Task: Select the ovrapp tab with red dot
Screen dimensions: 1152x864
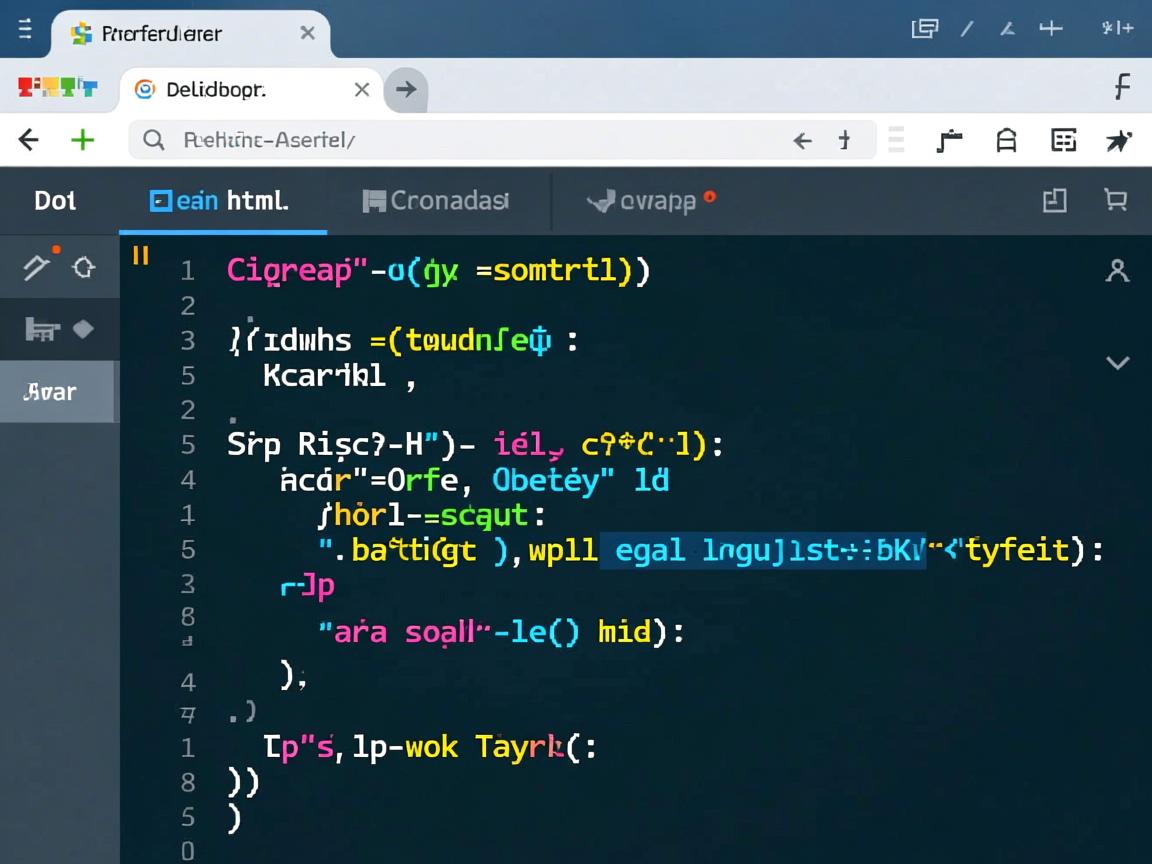Action: 650,200
